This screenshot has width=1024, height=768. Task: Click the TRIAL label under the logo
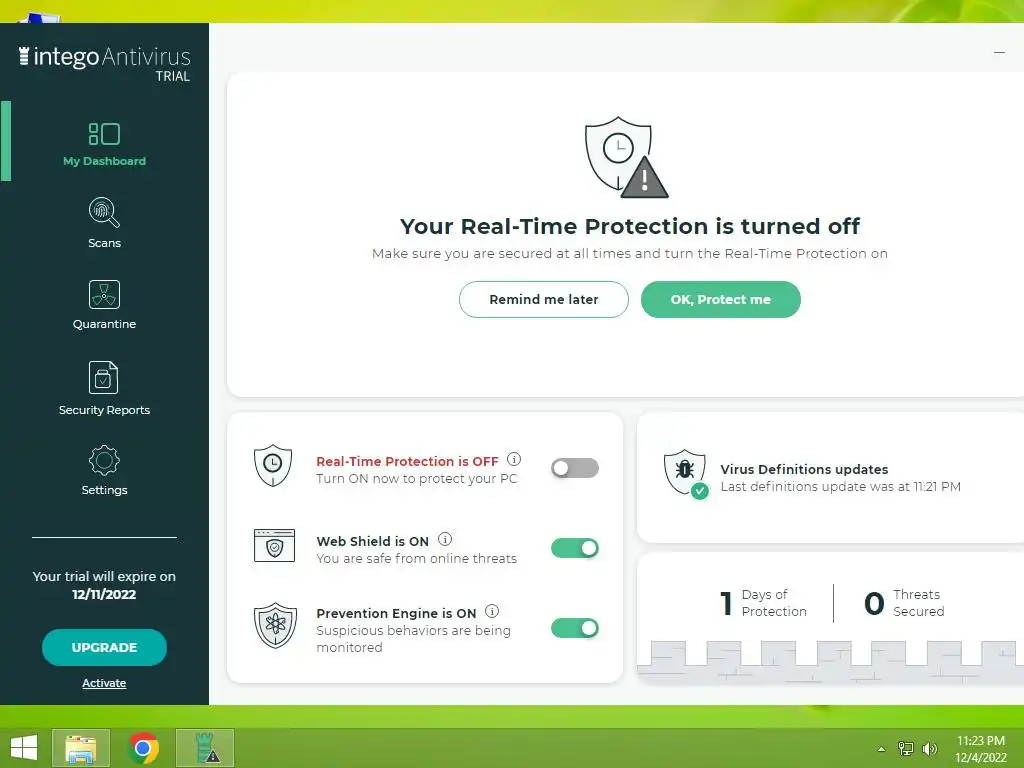pyautogui.click(x=172, y=76)
